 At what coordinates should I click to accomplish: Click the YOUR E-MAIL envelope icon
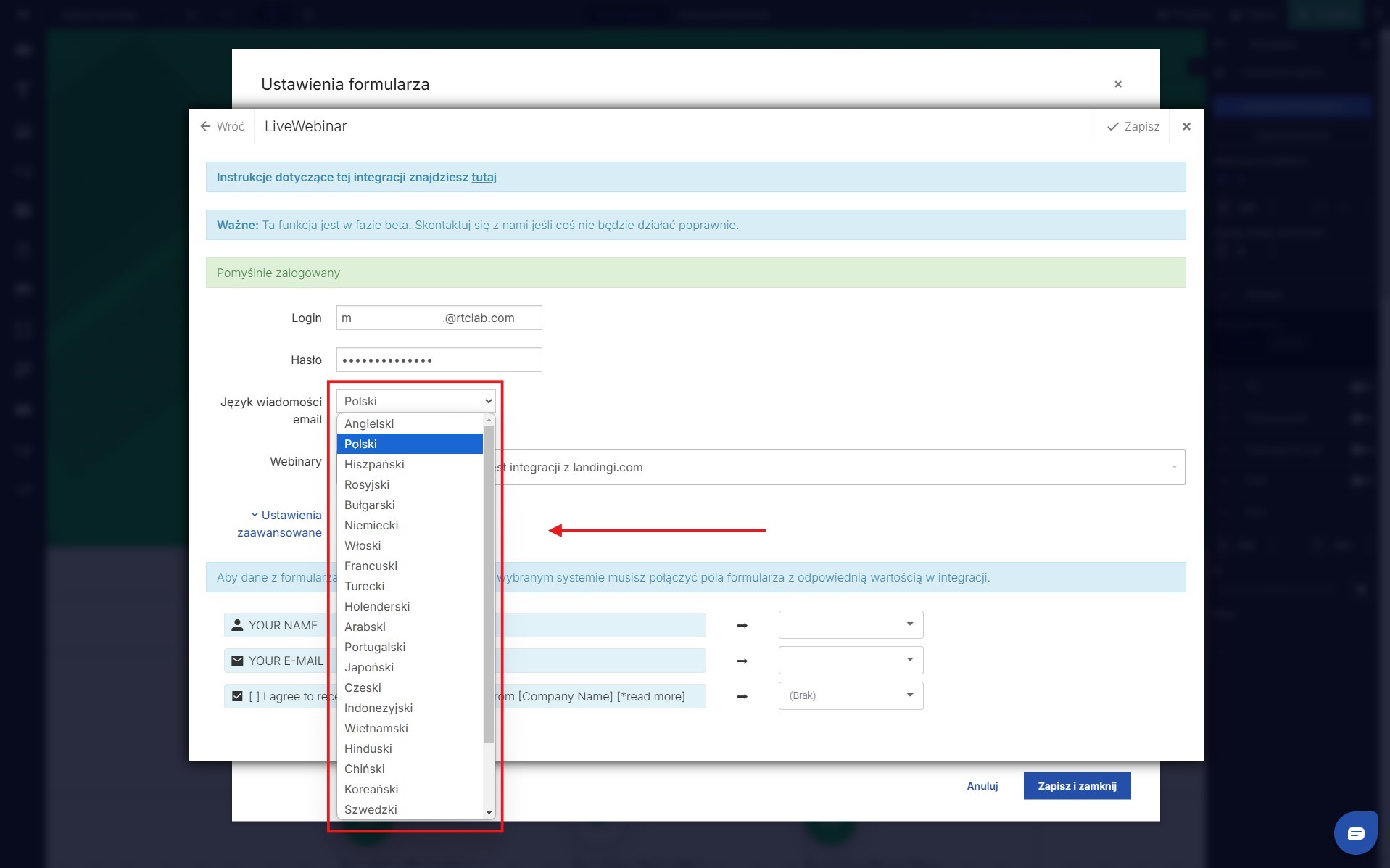pyautogui.click(x=237, y=661)
